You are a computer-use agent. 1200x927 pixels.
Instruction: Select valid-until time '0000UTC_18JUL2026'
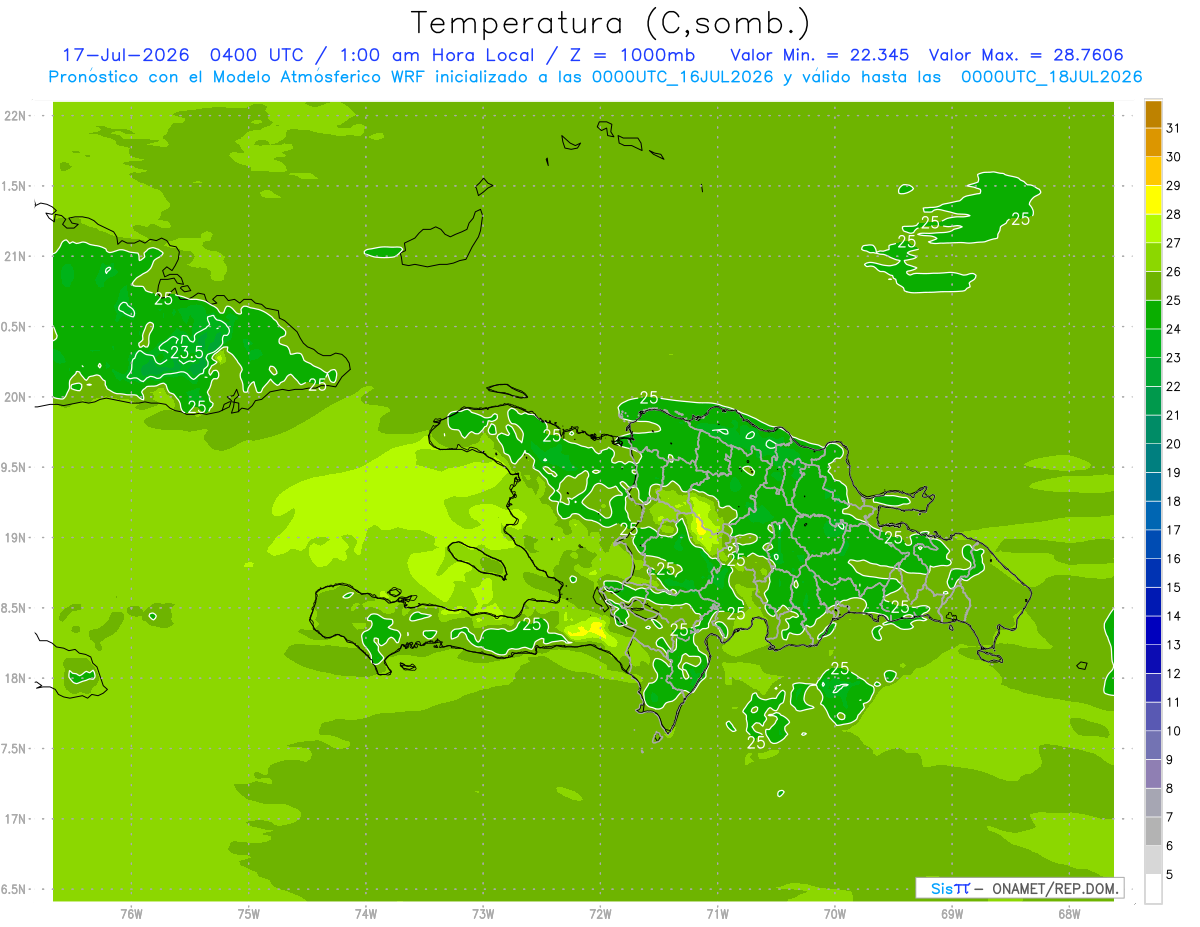pyautogui.click(x=1051, y=77)
